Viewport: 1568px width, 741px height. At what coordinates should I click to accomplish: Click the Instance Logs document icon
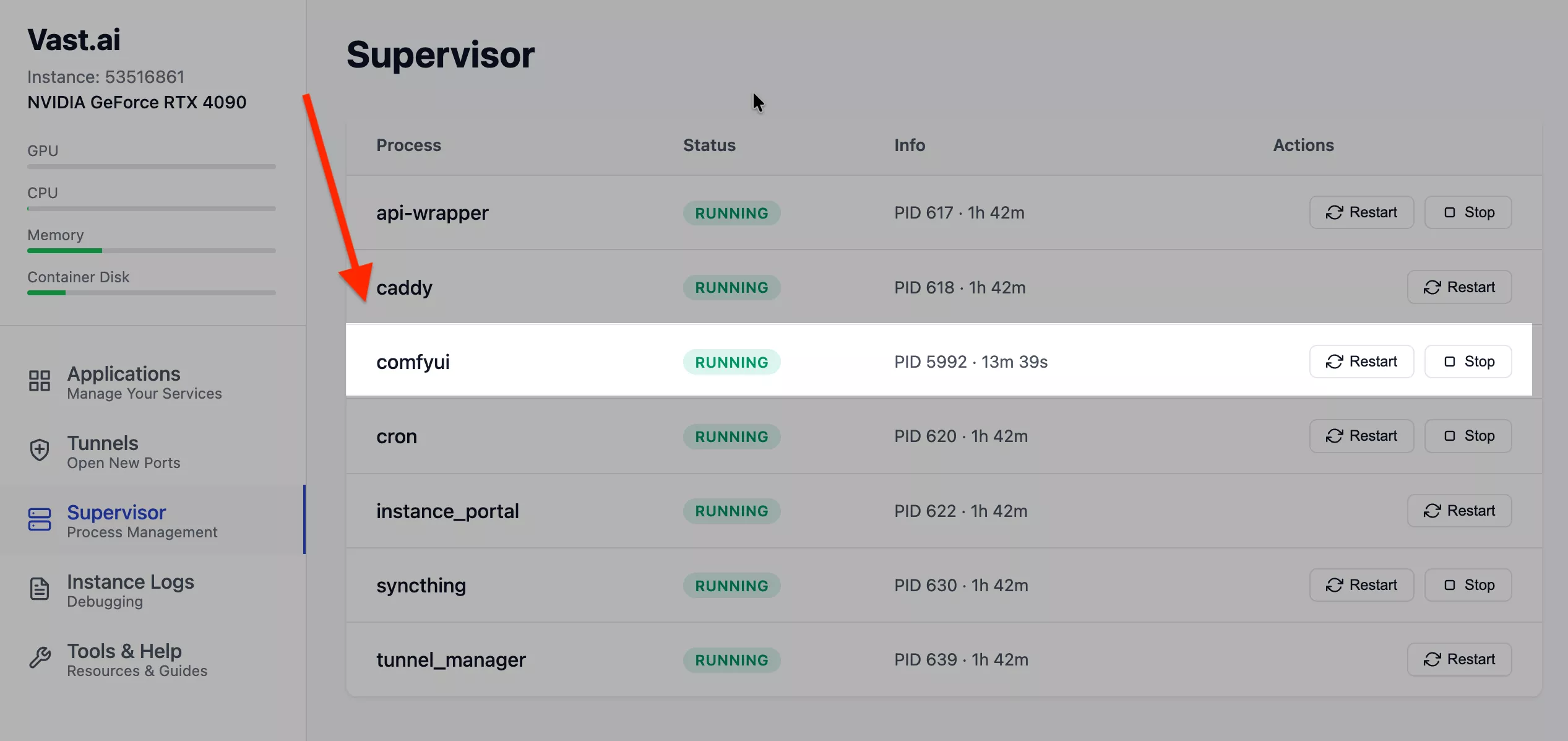point(40,589)
